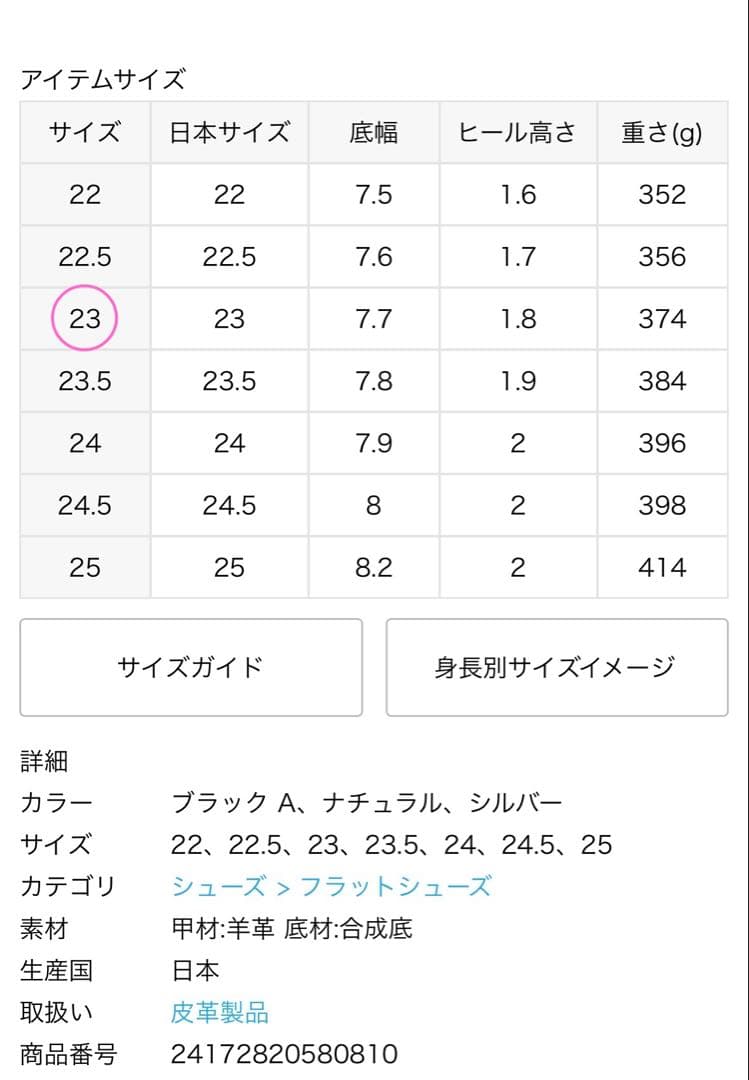Click the 底幅 column header

click(373, 131)
